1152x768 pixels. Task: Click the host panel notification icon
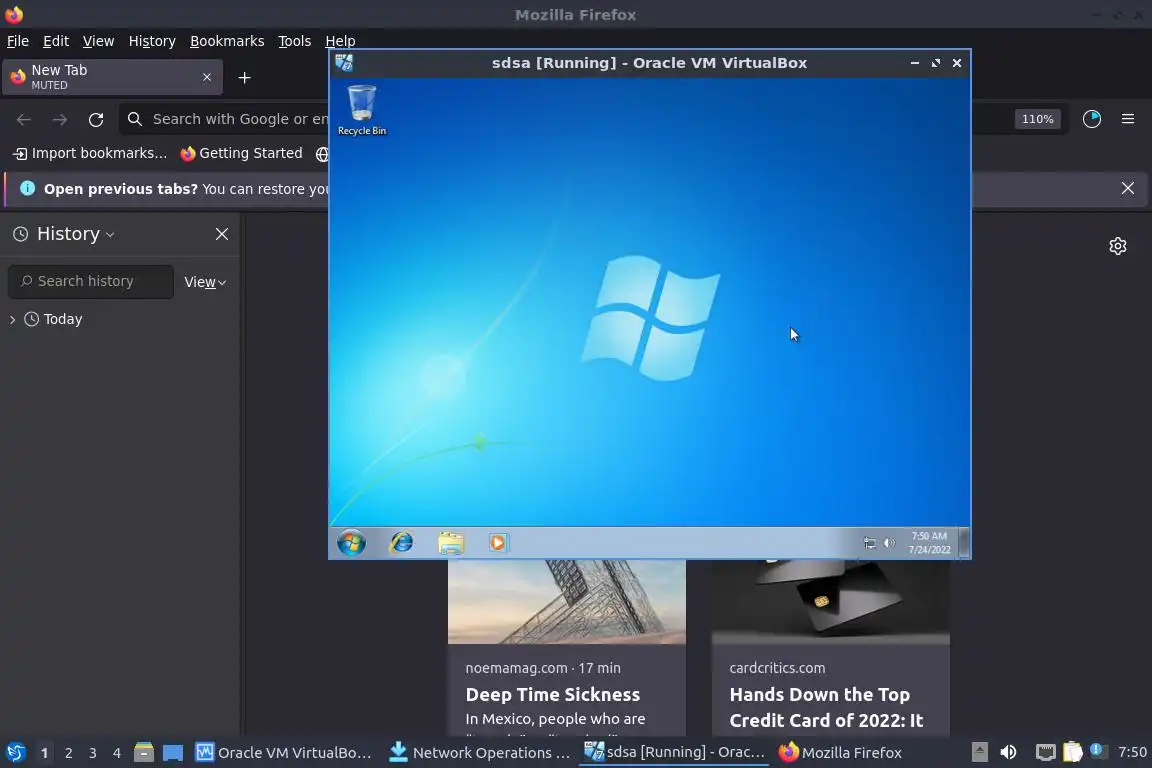[1096, 751]
